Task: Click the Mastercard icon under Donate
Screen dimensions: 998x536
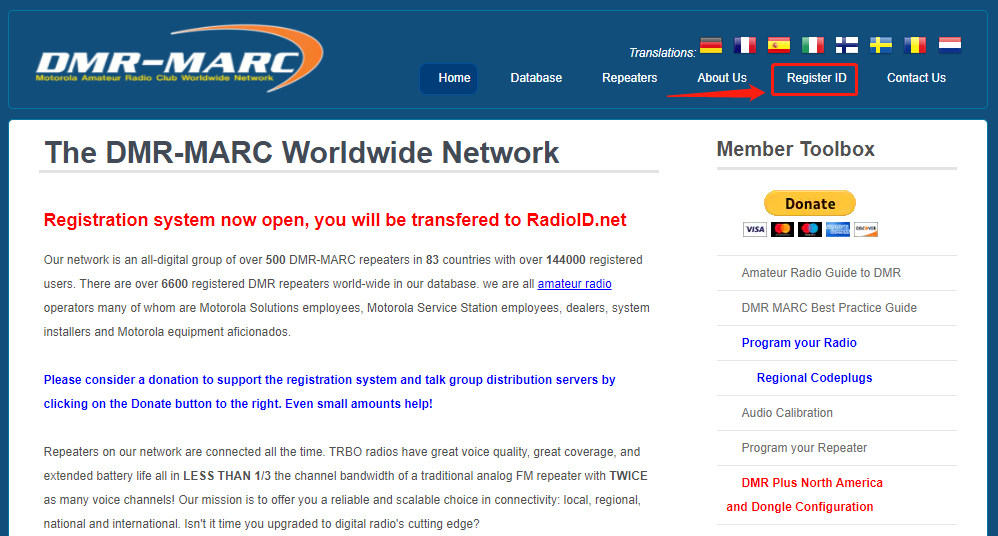Action: (782, 229)
